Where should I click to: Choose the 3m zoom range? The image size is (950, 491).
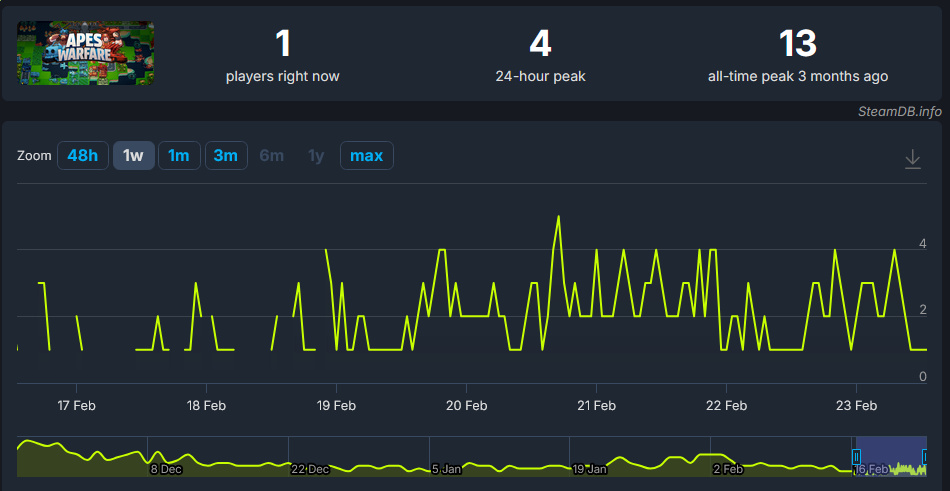tap(226, 156)
